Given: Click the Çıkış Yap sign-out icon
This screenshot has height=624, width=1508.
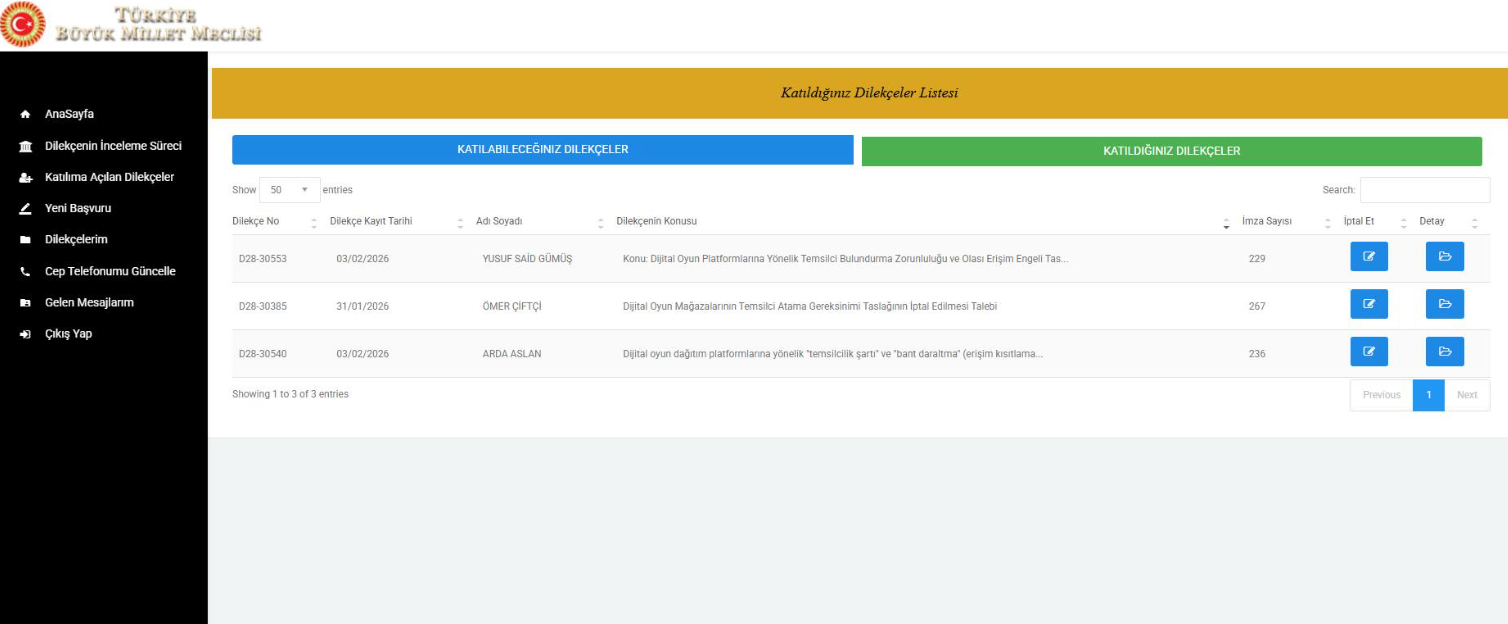Looking at the screenshot, I should tap(25, 334).
